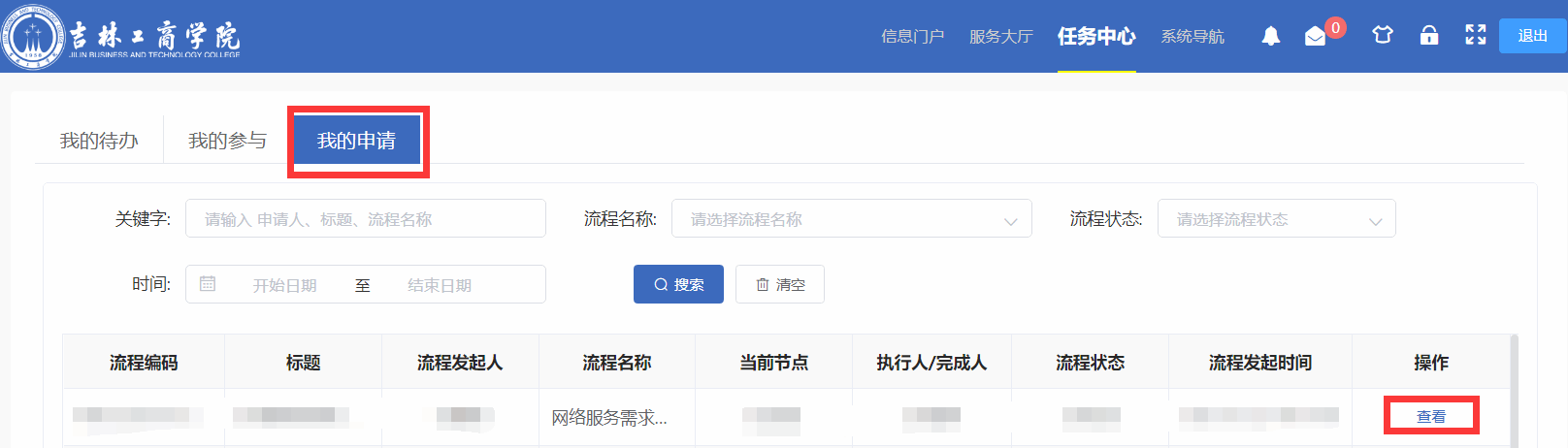Click the notification bell icon
1568x448 pixels.
1270,37
